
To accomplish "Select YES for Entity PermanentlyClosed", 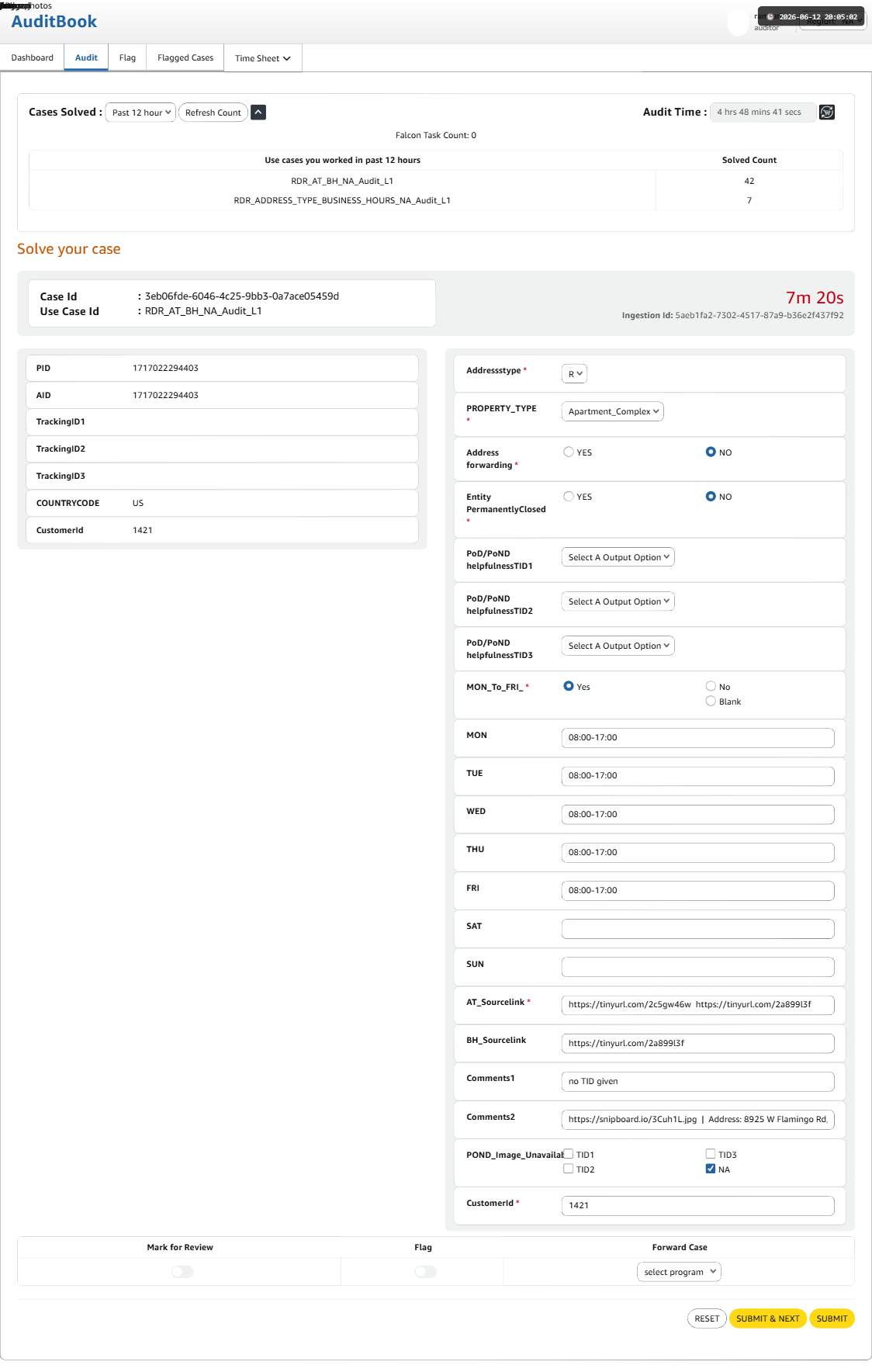I will point(569,497).
